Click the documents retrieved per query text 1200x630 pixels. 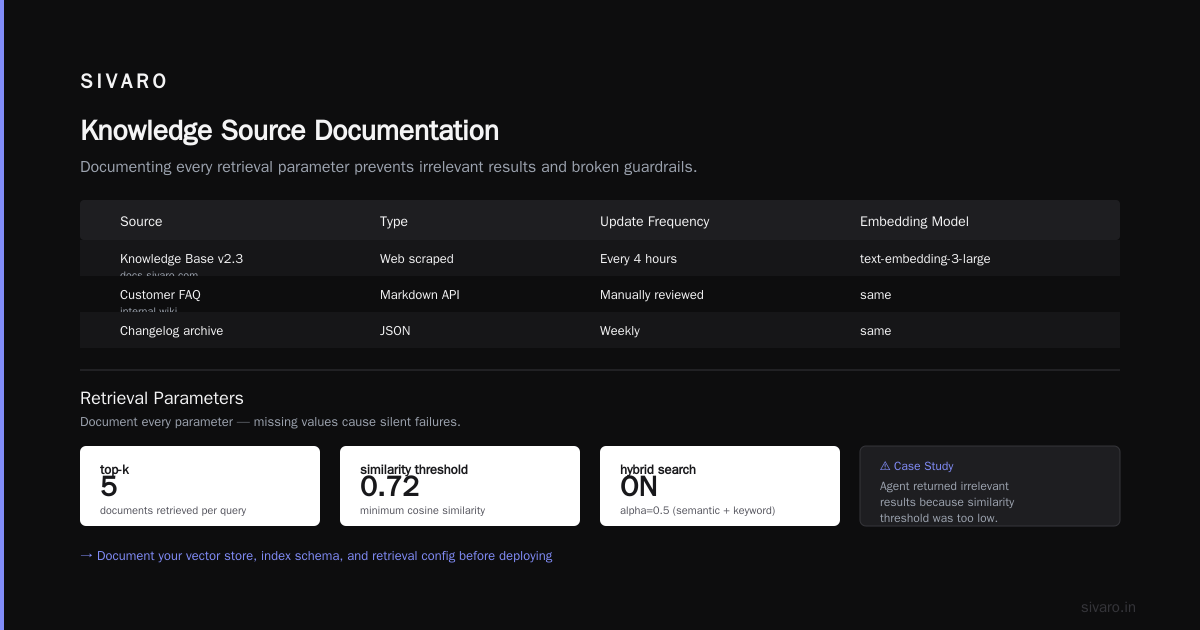click(173, 510)
